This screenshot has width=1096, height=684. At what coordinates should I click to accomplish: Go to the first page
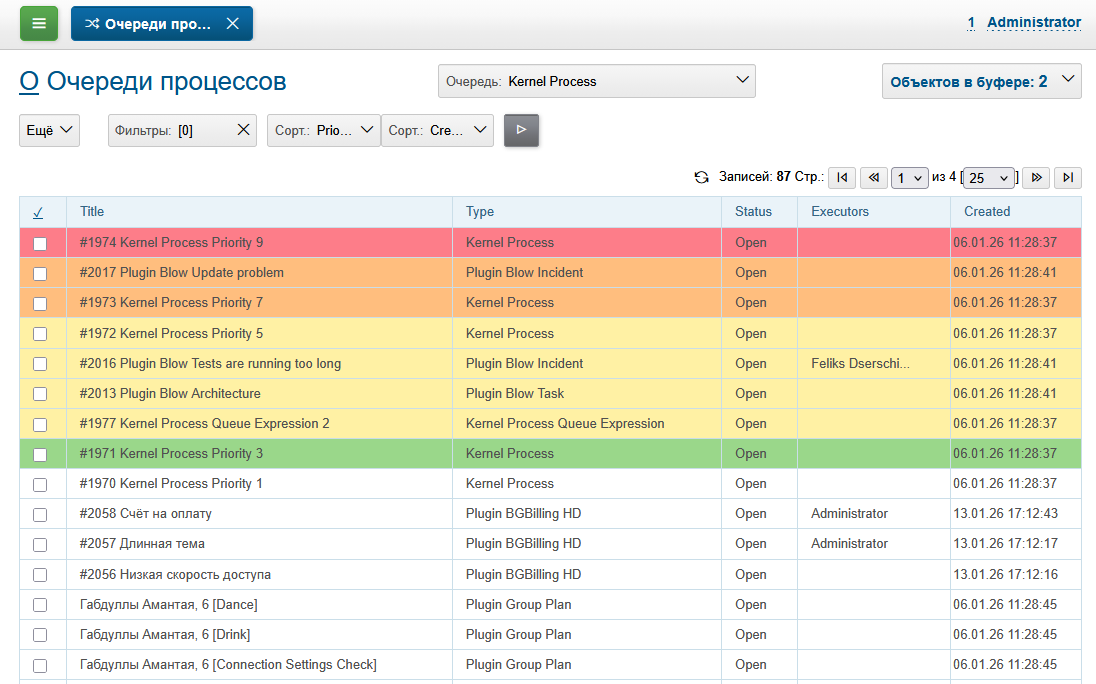point(842,177)
